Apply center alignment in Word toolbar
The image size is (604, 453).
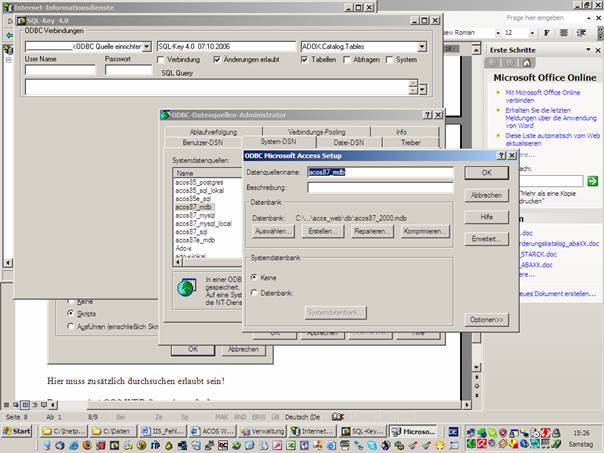pos(564,33)
